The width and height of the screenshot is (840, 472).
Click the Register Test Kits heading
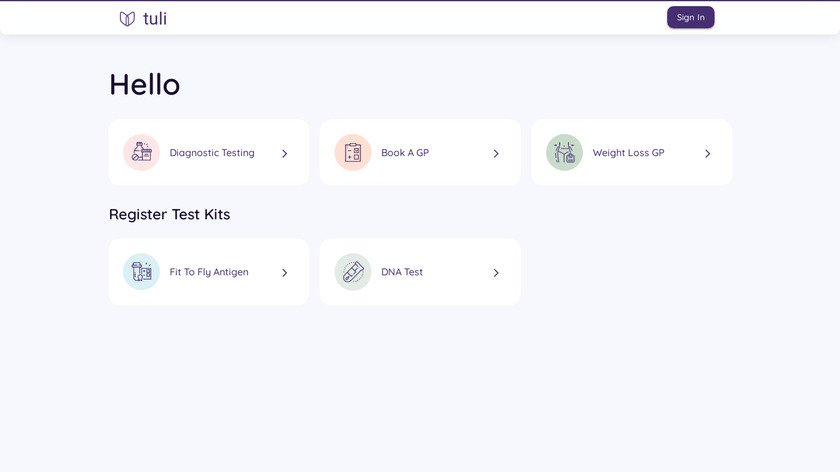(x=169, y=214)
